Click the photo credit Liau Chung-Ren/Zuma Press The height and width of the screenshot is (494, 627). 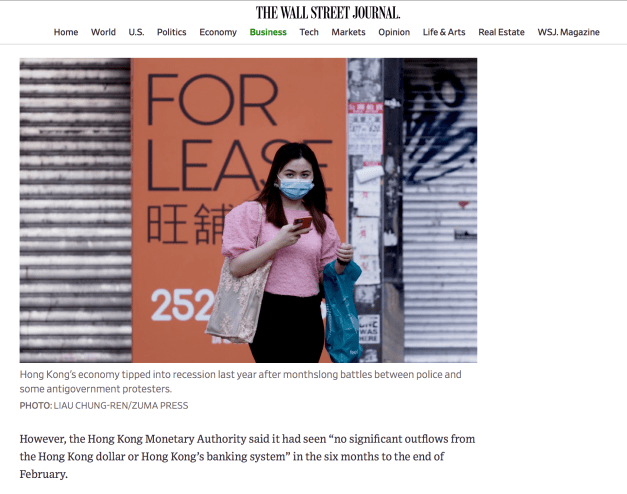pyautogui.click(x=104, y=406)
